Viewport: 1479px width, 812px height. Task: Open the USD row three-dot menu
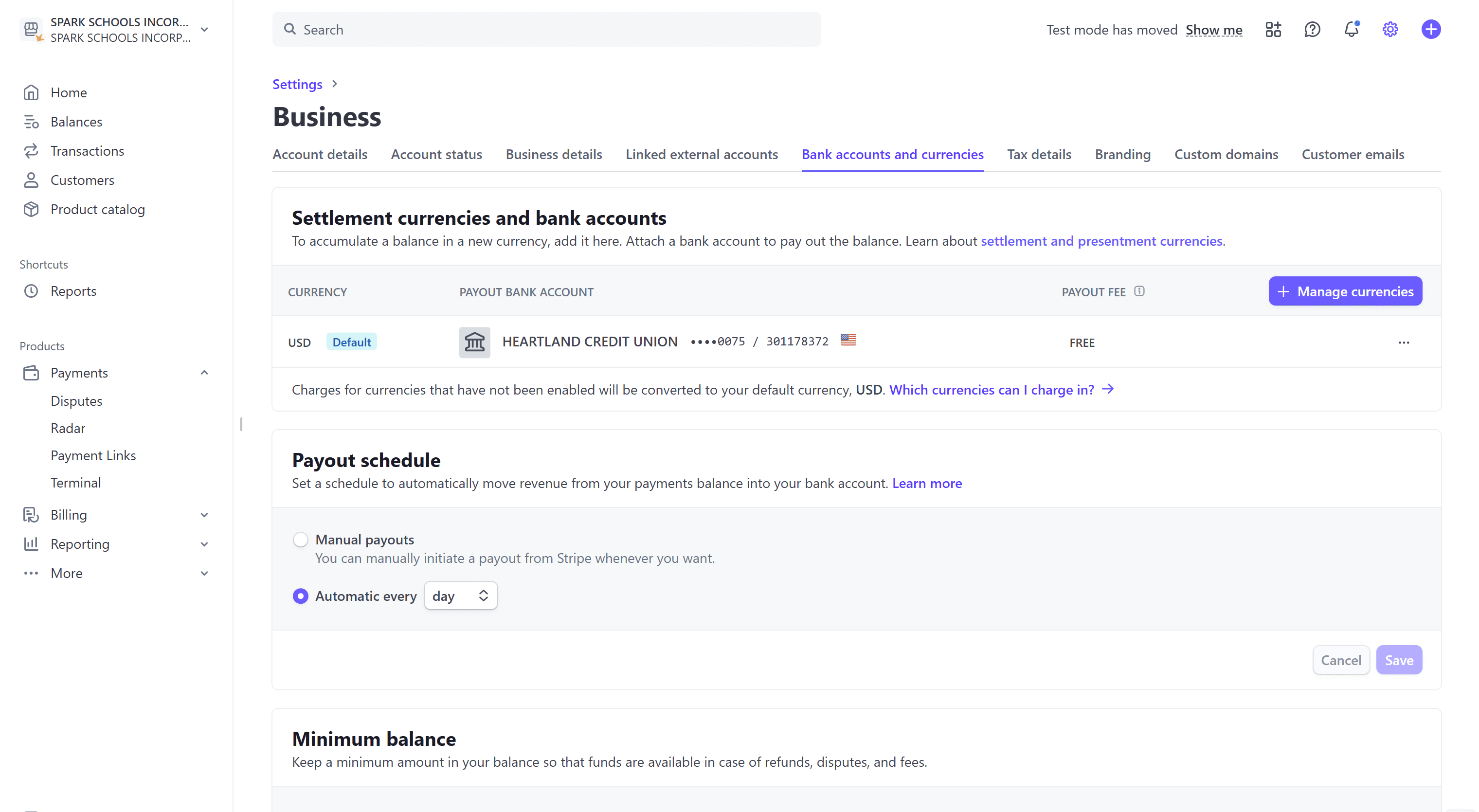click(1404, 342)
